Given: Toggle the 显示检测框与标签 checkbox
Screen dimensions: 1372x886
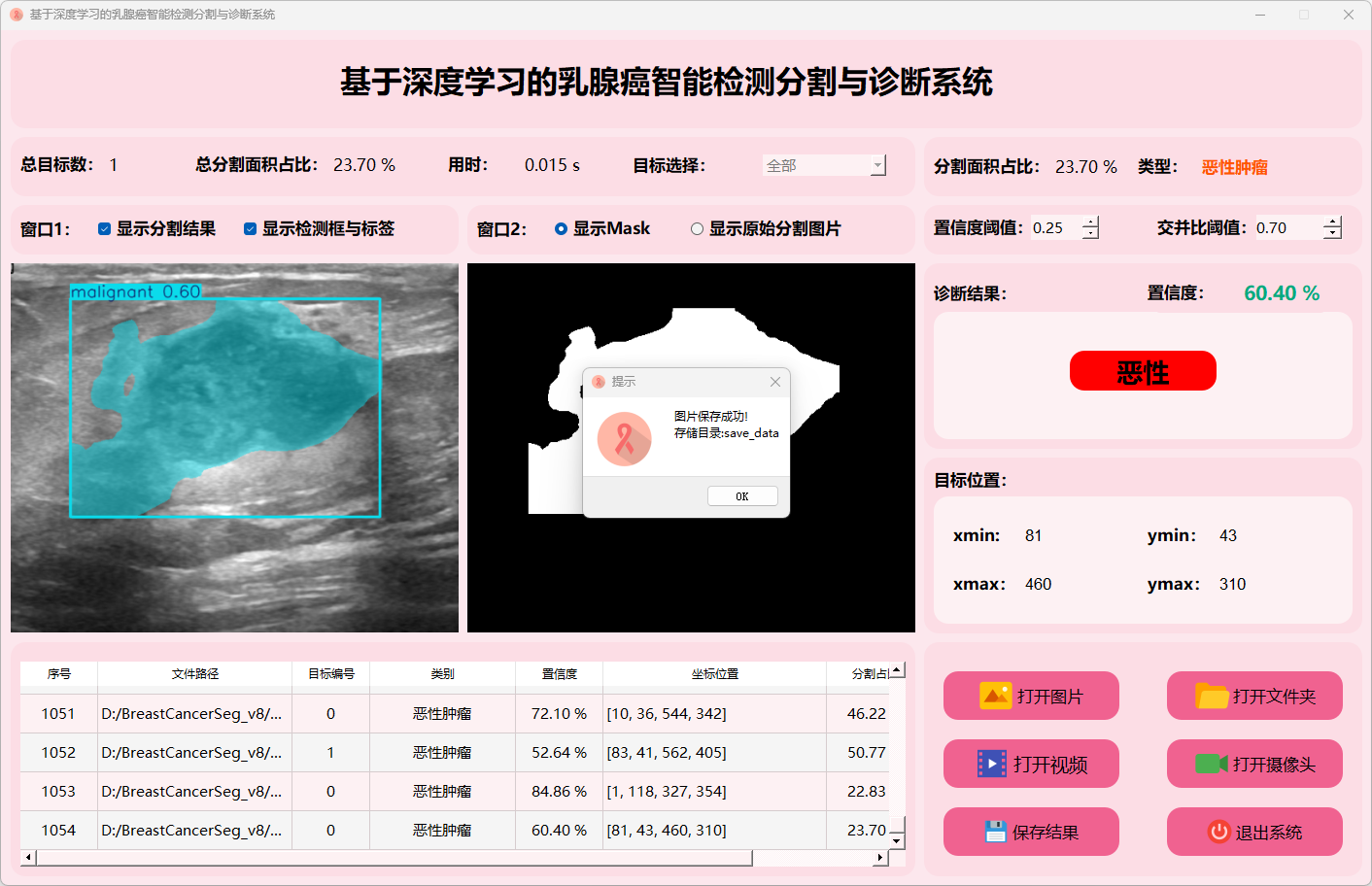Looking at the screenshot, I should point(250,229).
